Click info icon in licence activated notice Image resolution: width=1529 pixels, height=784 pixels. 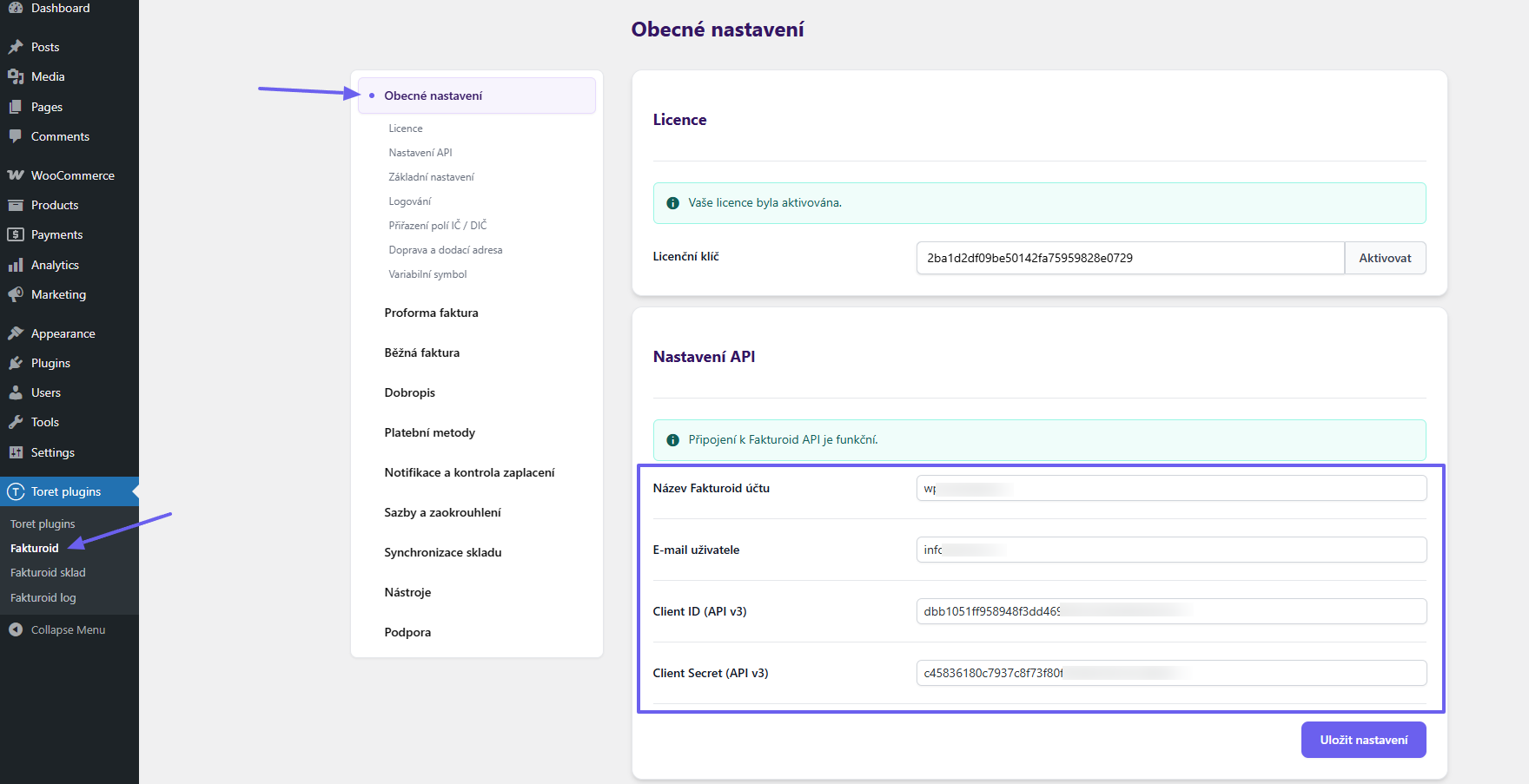(672, 203)
